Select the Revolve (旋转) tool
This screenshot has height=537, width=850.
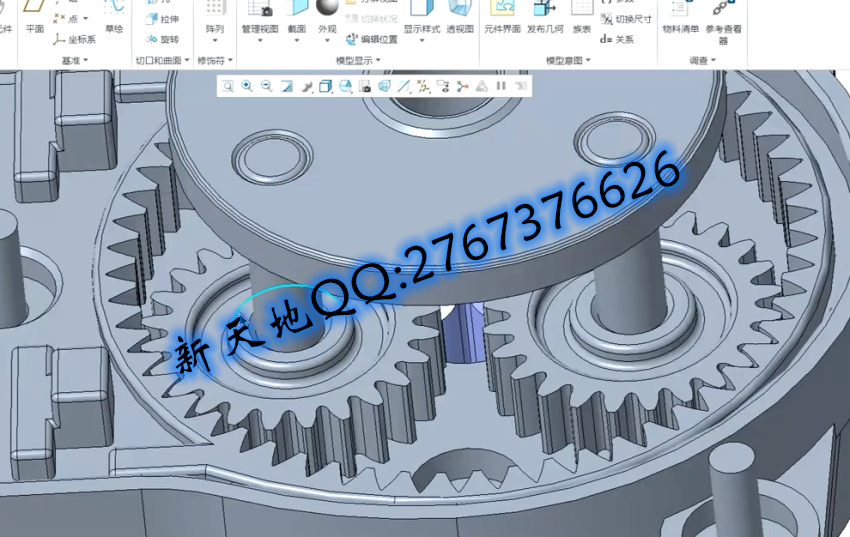click(162, 39)
